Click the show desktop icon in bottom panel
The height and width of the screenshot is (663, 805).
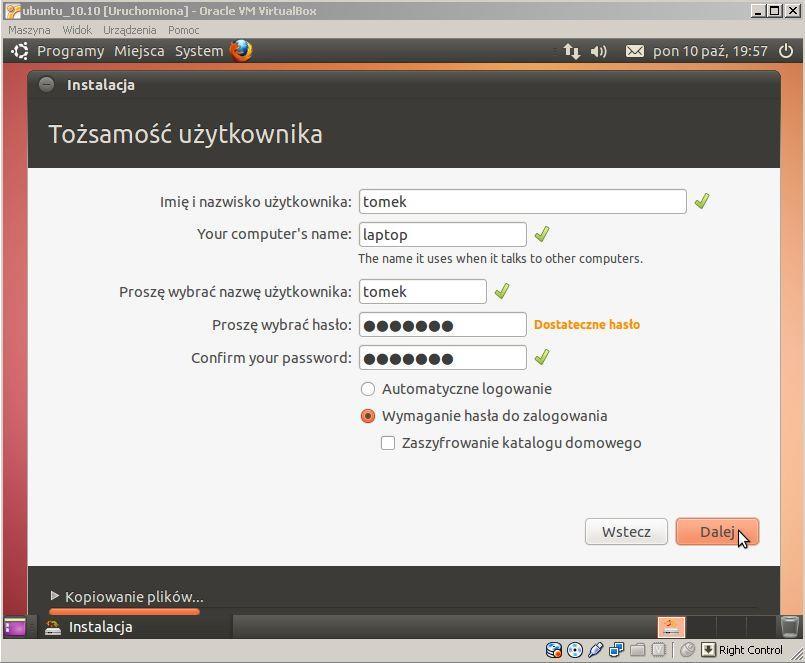pyautogui.click(x=15, y=627)
